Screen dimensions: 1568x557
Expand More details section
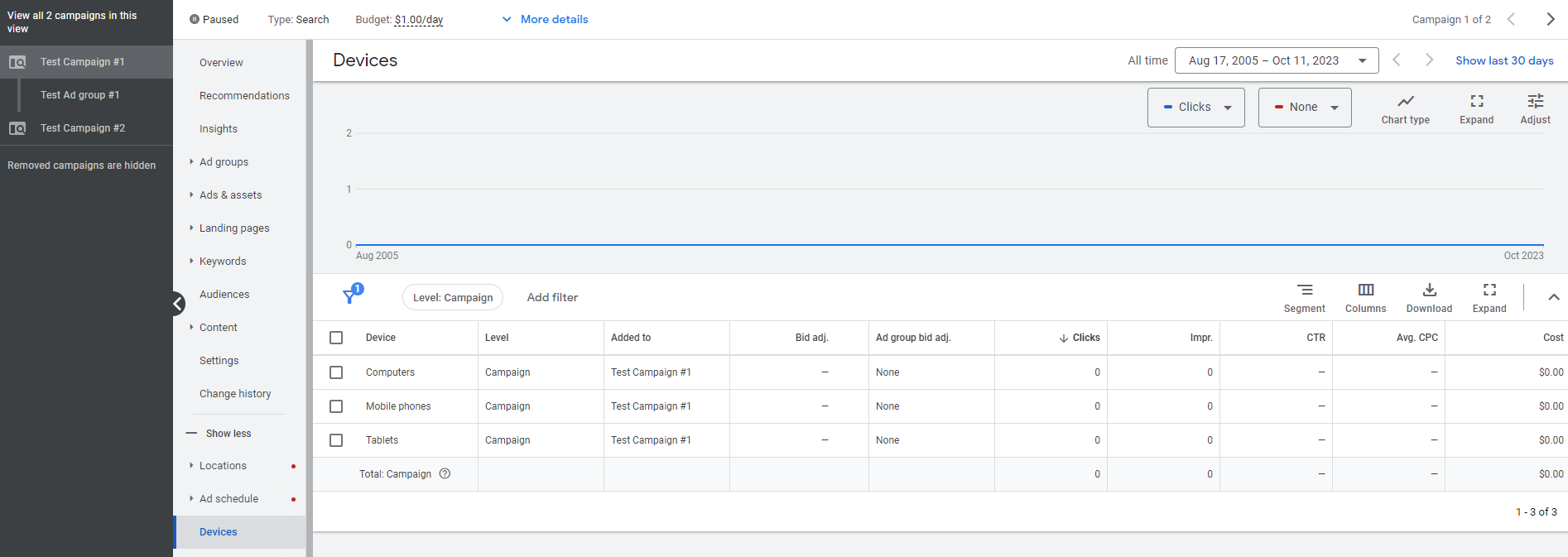[545, 19]
